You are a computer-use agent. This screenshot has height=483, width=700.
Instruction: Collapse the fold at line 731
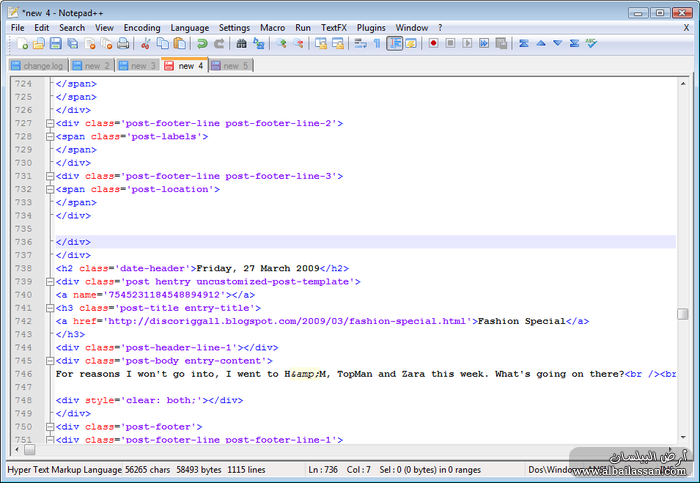[50, 176]
